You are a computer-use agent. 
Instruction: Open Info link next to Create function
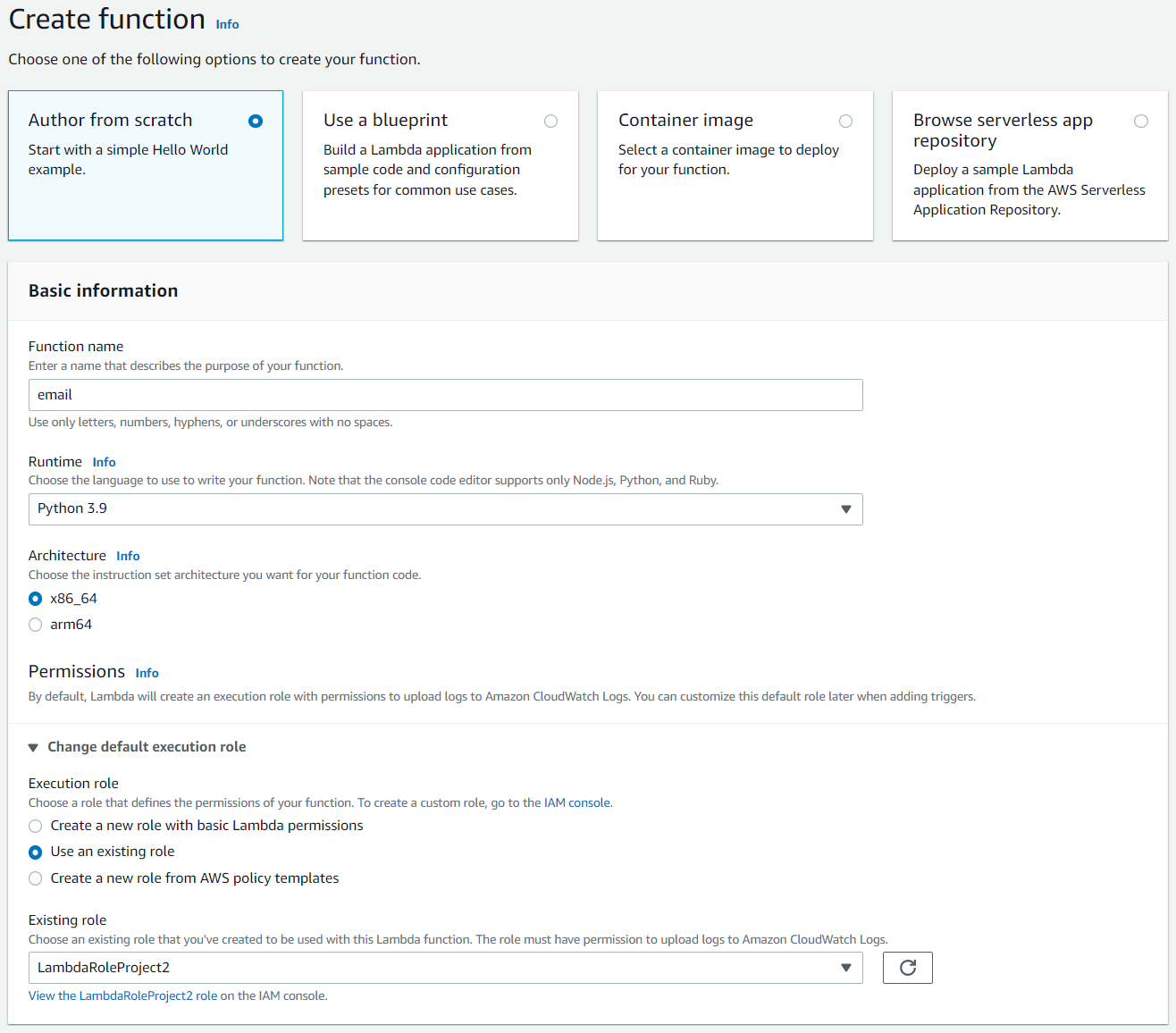coord(227,24)
